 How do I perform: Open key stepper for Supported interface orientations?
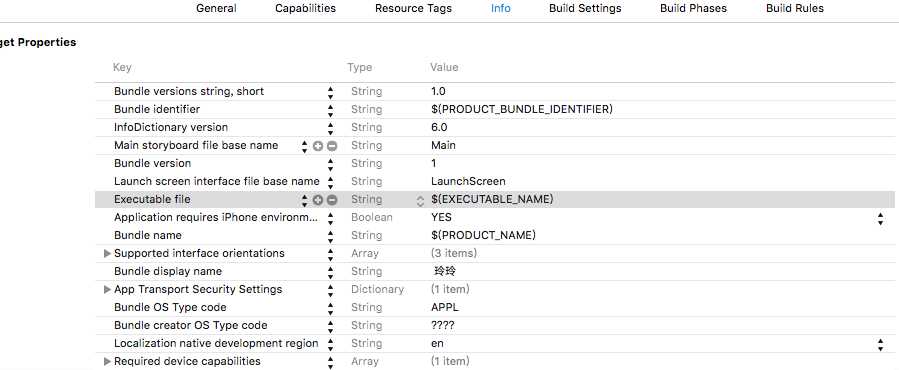click(330, 254)
